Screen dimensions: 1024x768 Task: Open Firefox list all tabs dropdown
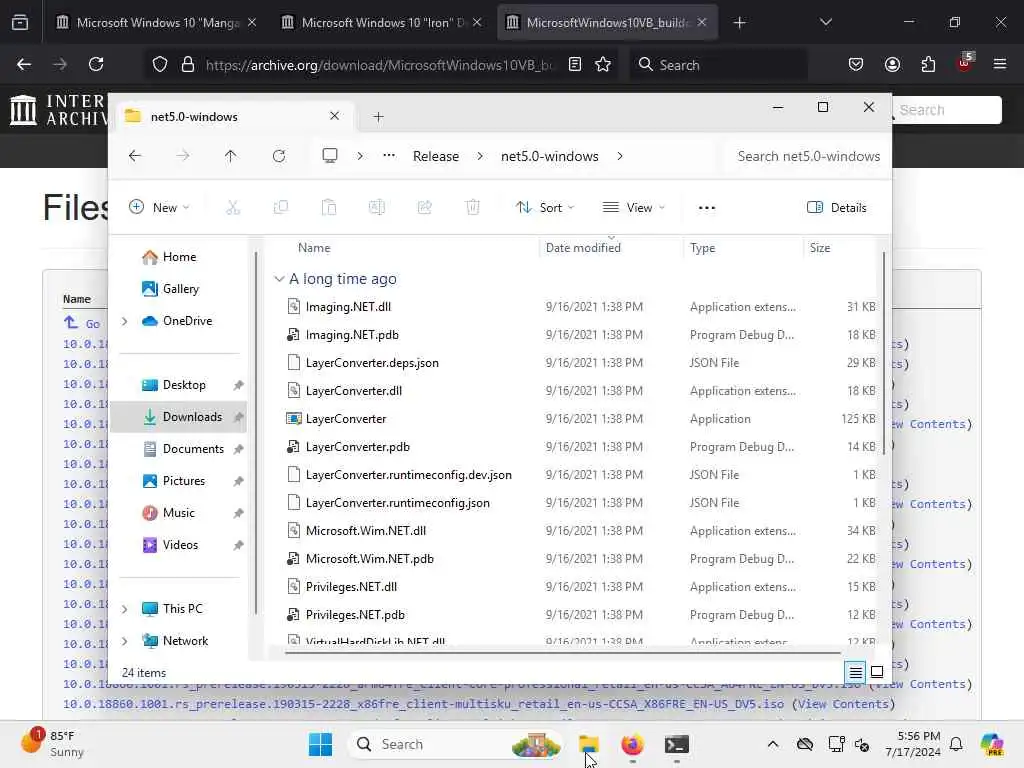tap(825, 22)
